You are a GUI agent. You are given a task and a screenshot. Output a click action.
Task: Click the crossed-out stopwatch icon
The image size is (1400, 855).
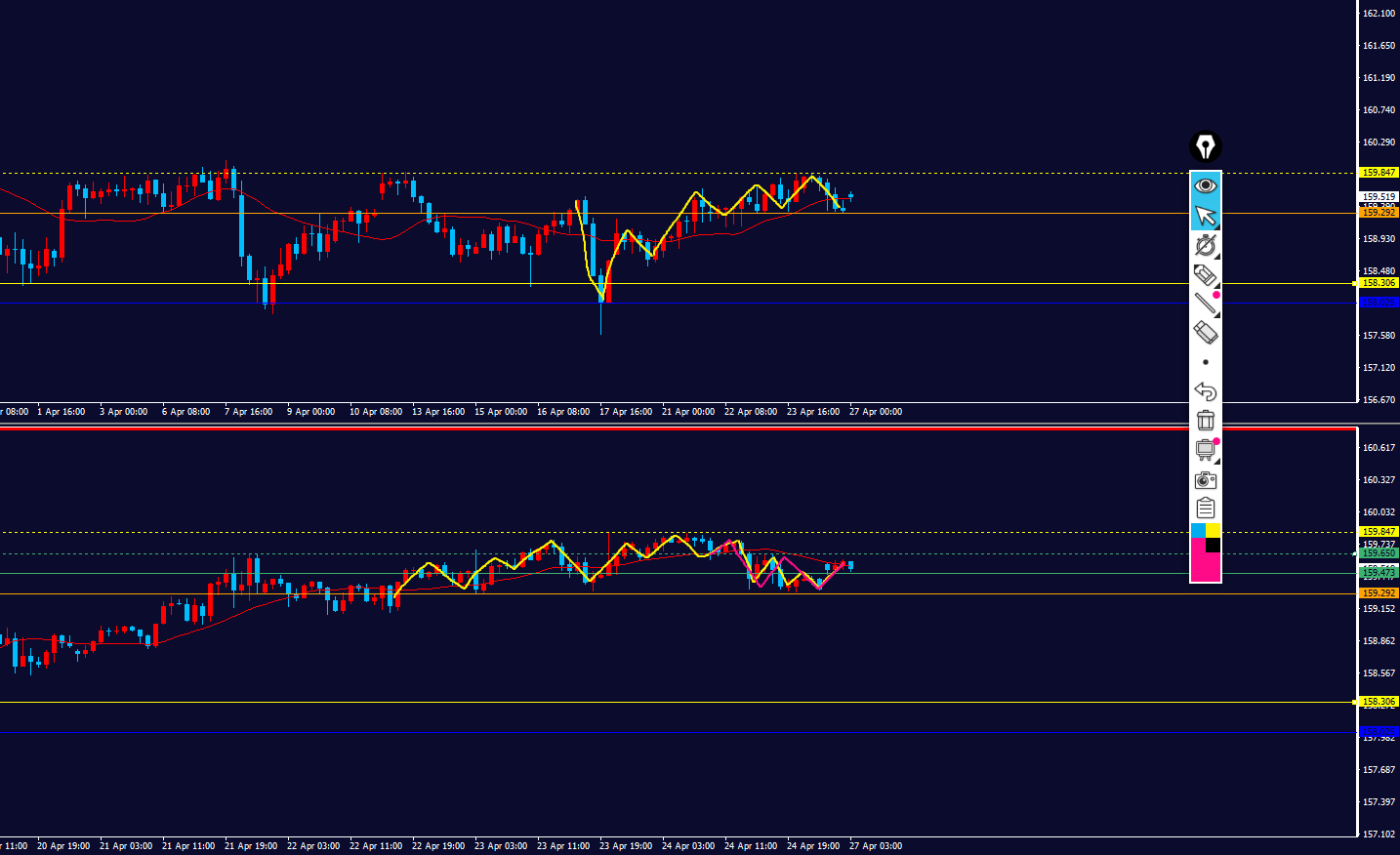(x=1205, y=245)
